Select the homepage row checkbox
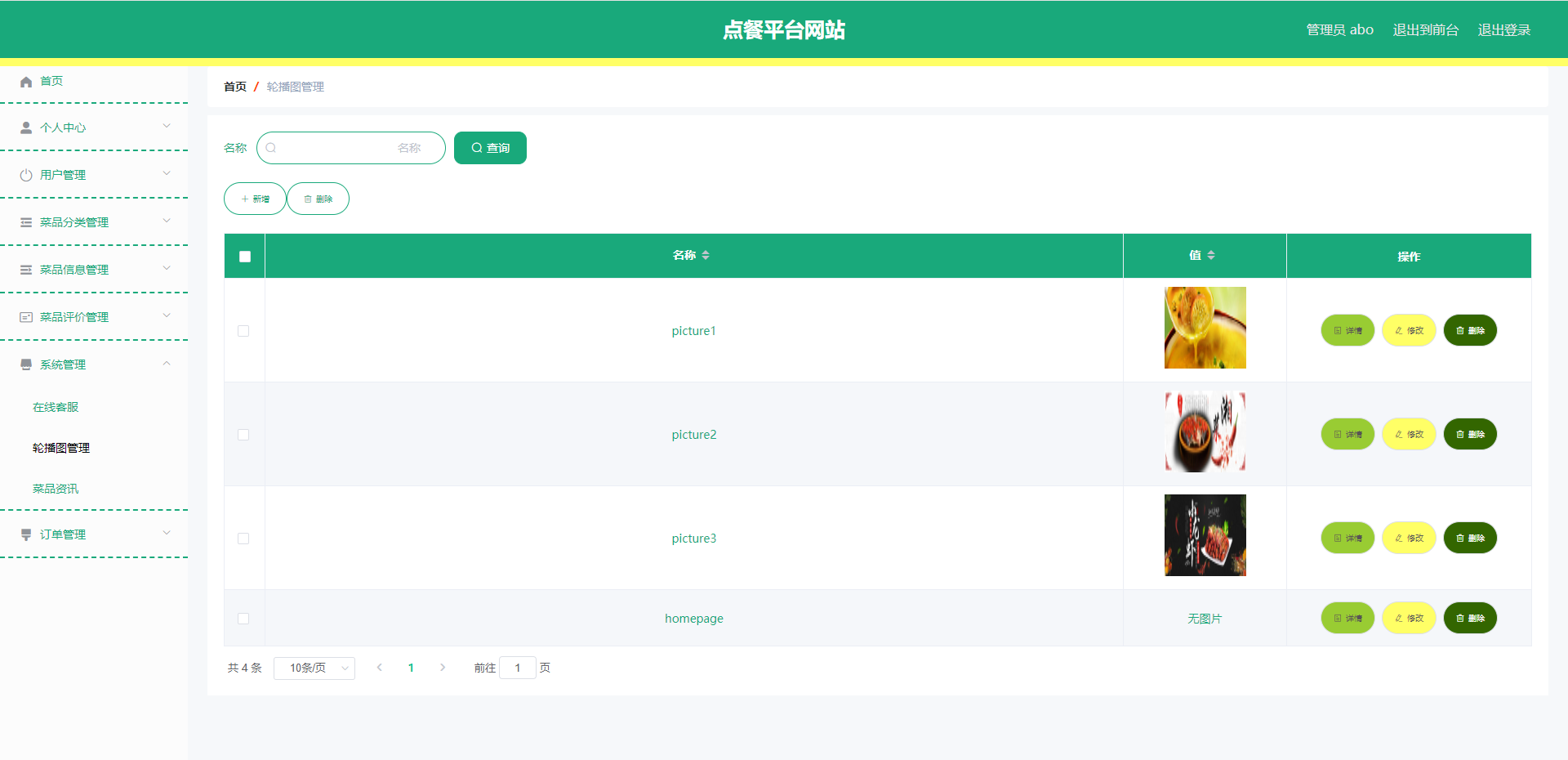 coord(243,619)
